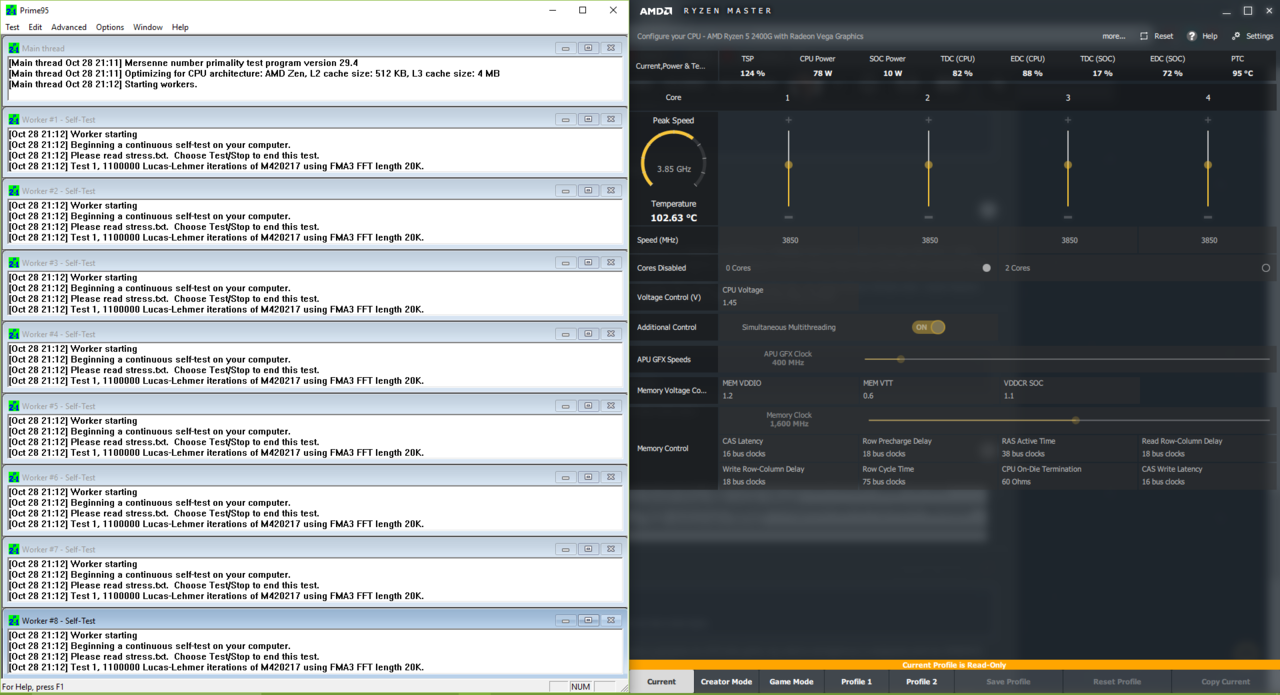Click the Temperature 102.63 °C reading
The width and height of the screenshot is (1280, 695).
point(674,218)
